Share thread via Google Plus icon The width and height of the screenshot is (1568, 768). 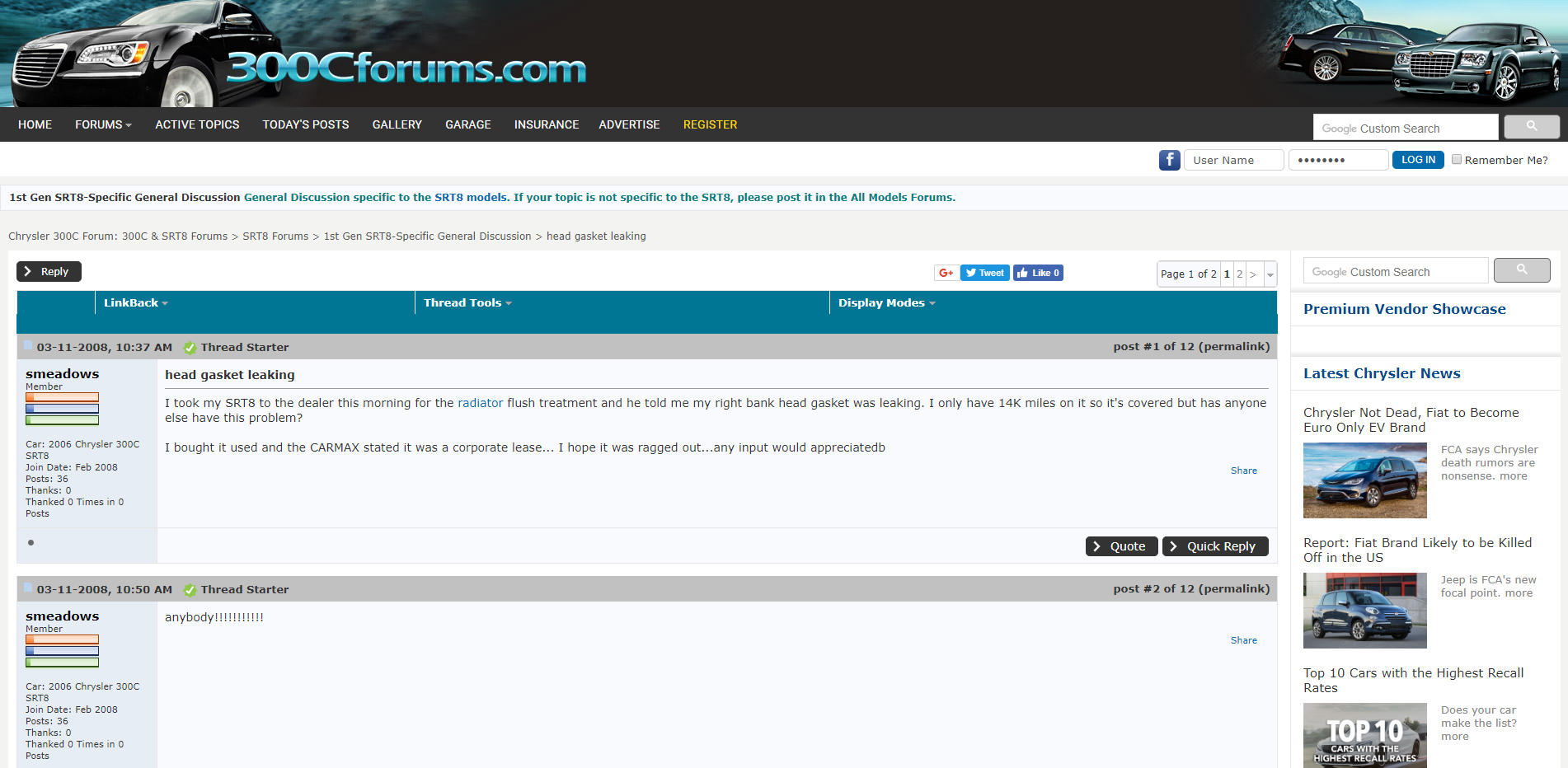pyautogui.click(x=946, y=273)
